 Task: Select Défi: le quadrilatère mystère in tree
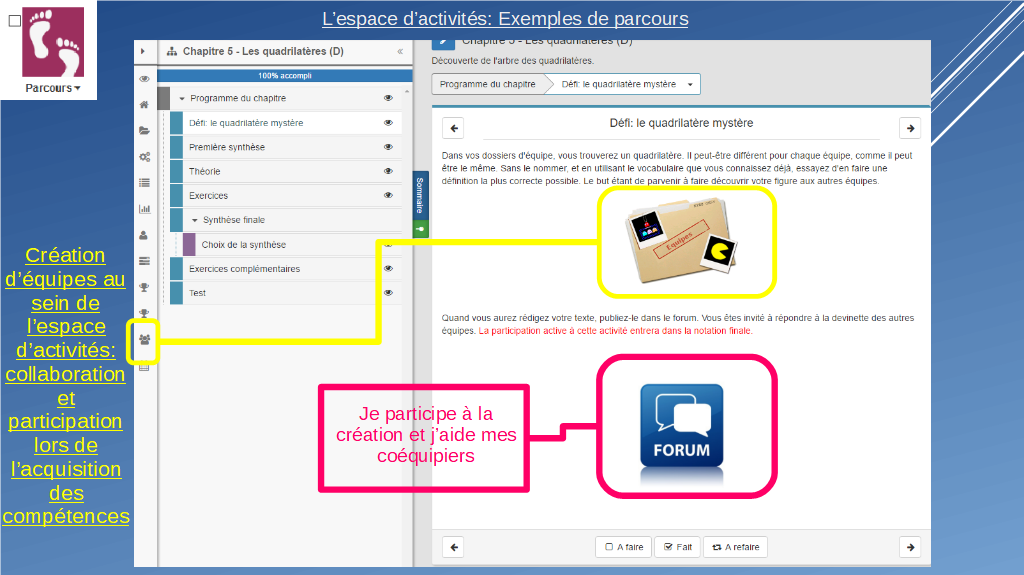pyautogui.click(x=246, y=123)
